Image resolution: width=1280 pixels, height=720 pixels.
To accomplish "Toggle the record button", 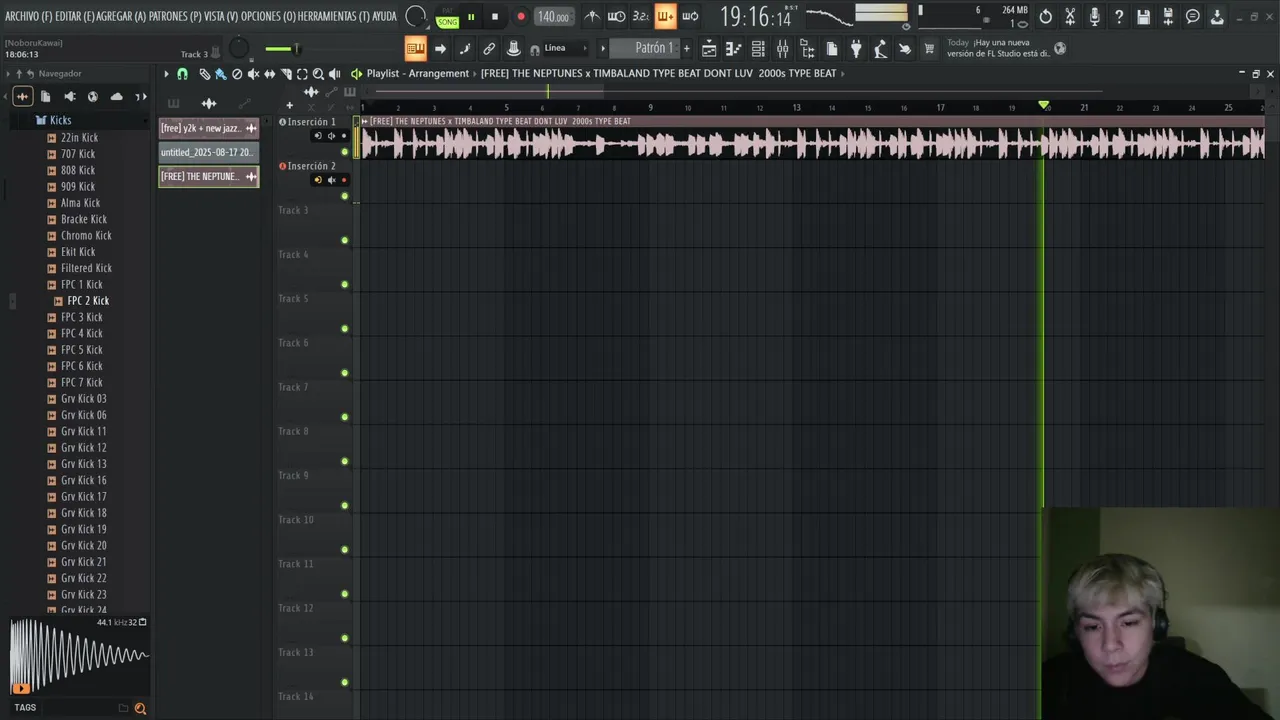I will pos(520,17).
